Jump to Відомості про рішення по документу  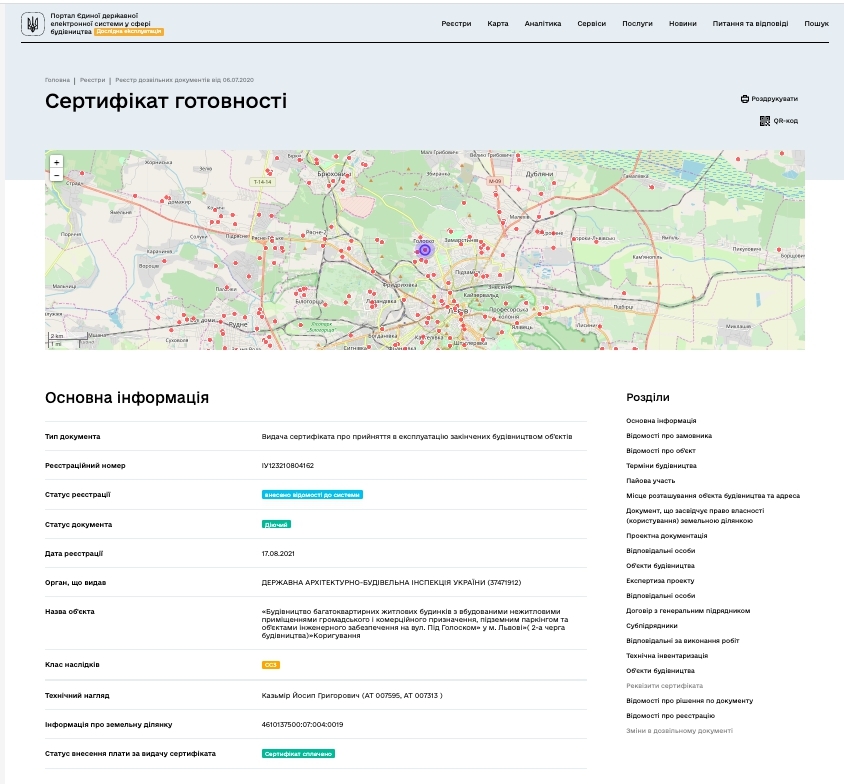(690, 701)
